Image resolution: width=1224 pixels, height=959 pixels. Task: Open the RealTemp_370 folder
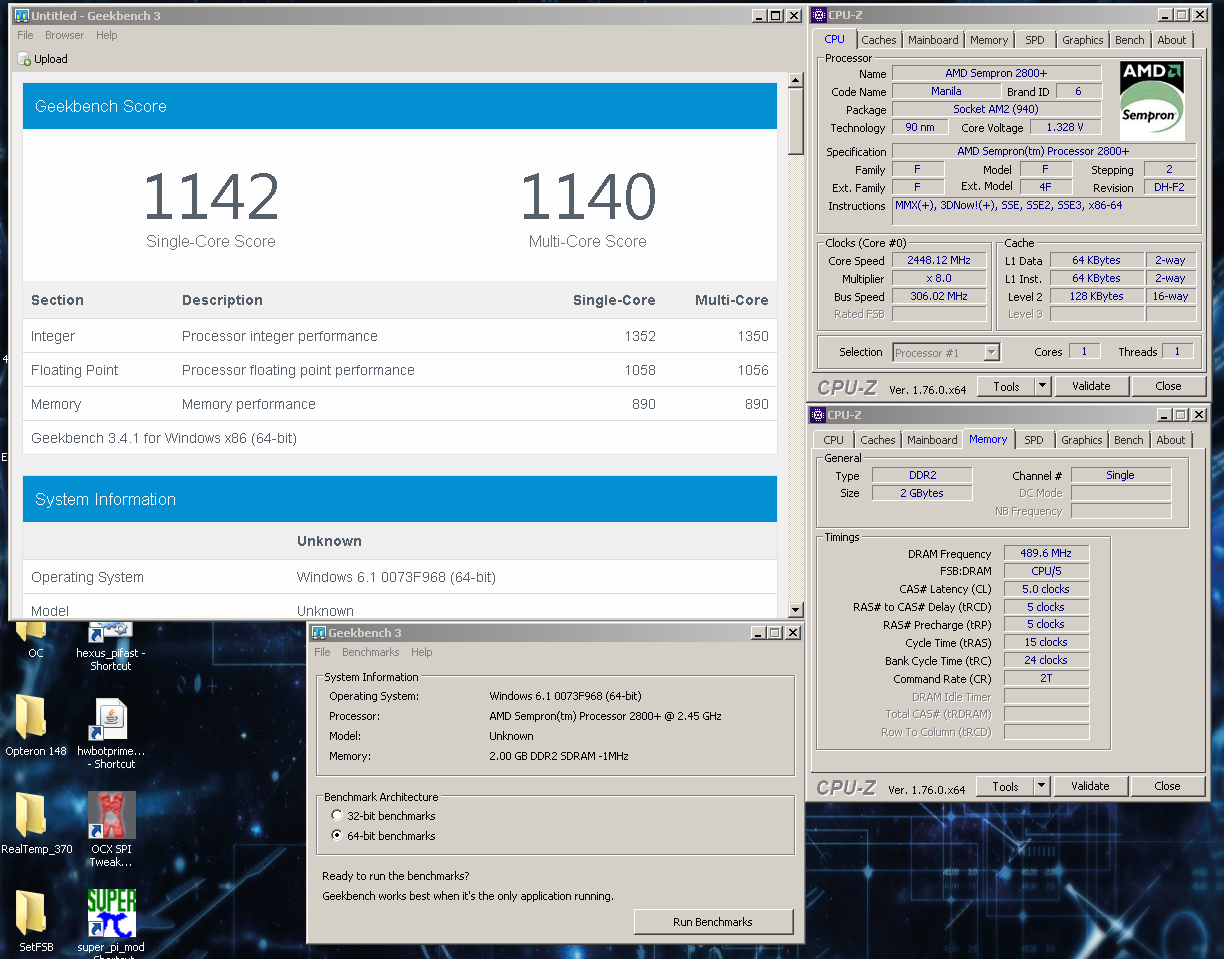click(x=31, y=817)
